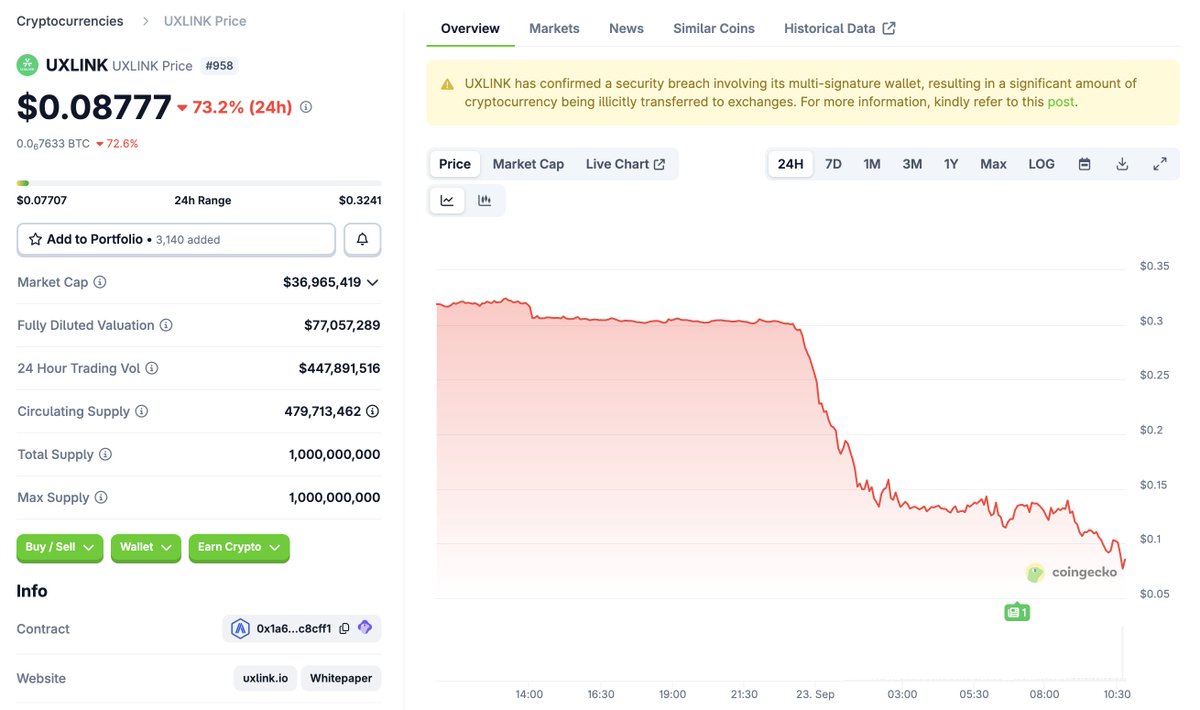Select the 7D time range
The image size is (1200, 710).
[x=833, y=164]
